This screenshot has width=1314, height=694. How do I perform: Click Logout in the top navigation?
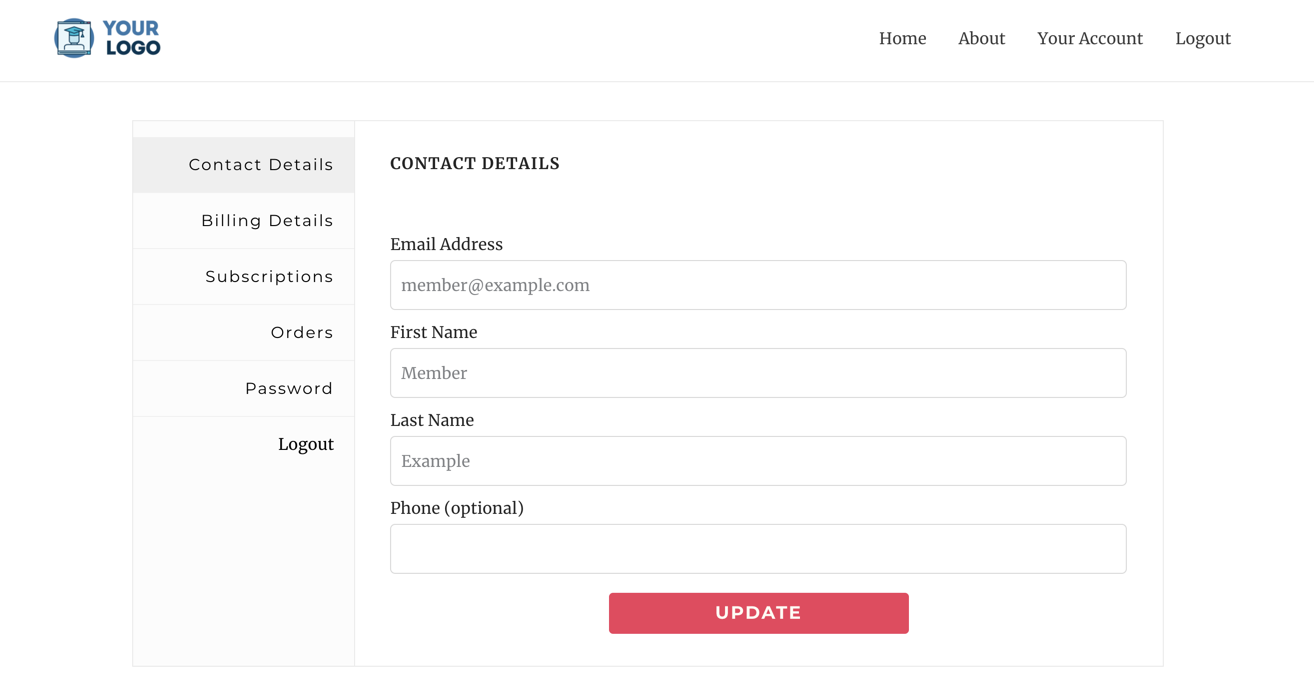pos(1202,38)
